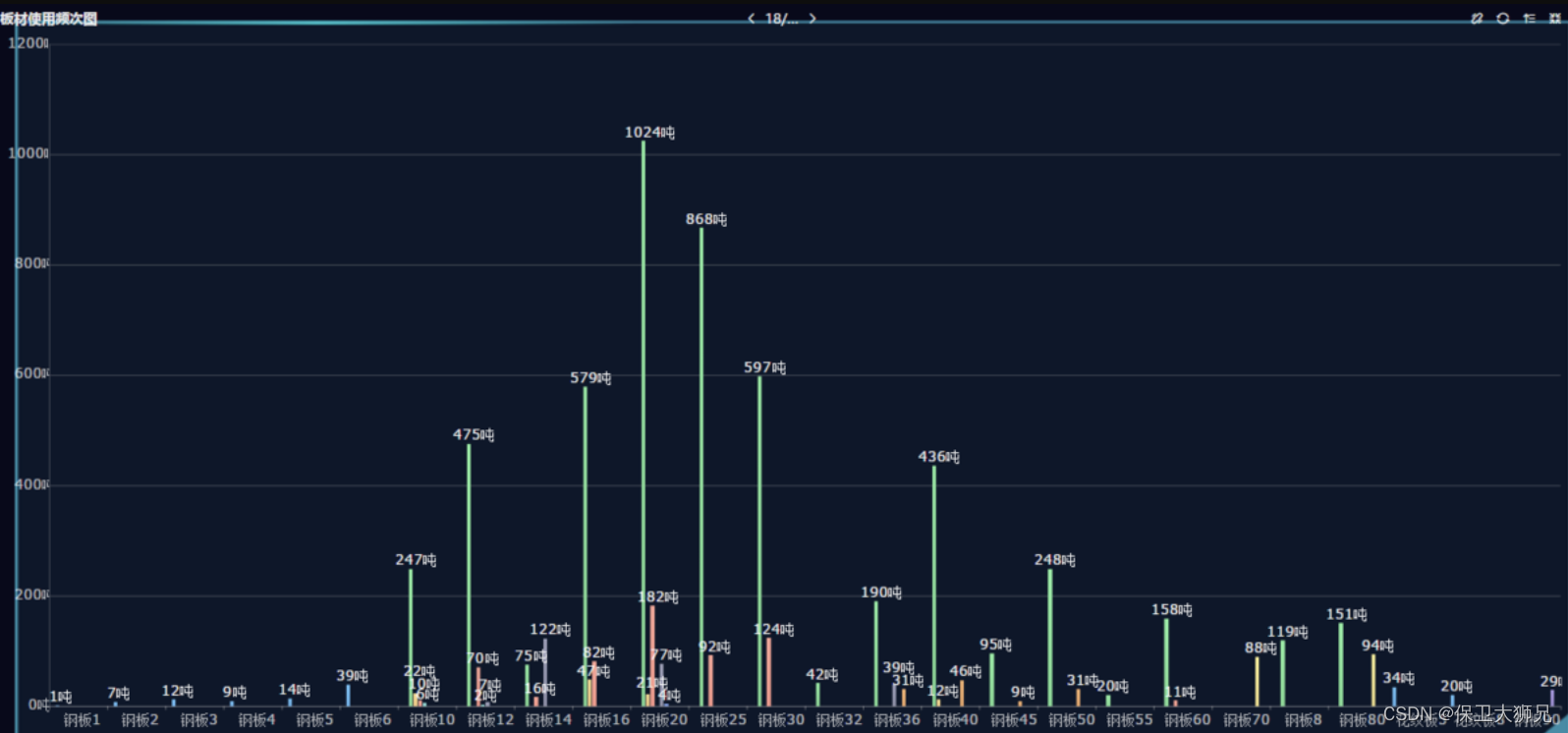The width and height of the screenshot is (1568, 733).
Task: Select the 475吨 green bar
Action: click(469, 575)
